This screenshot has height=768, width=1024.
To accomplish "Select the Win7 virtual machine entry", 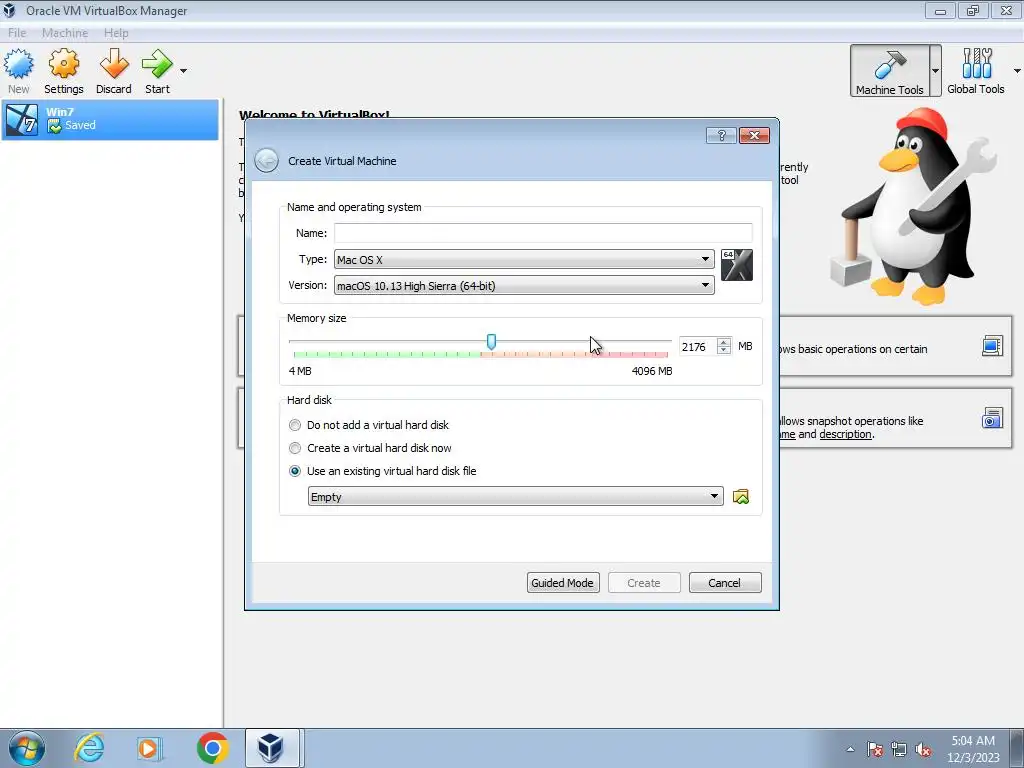I will click(x=110, y=120).
